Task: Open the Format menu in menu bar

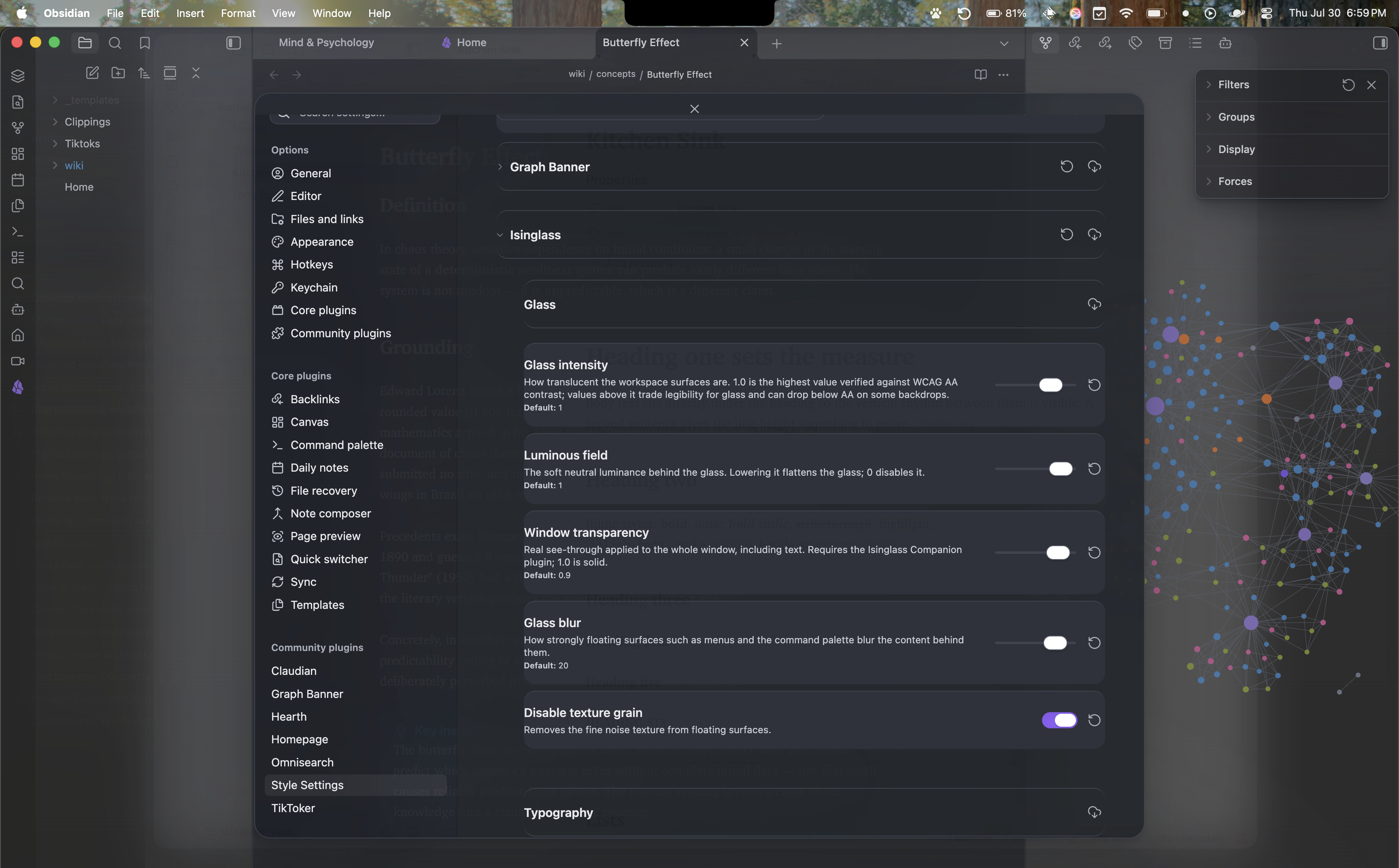Action: pyautogui.click(x=238, y=13)
